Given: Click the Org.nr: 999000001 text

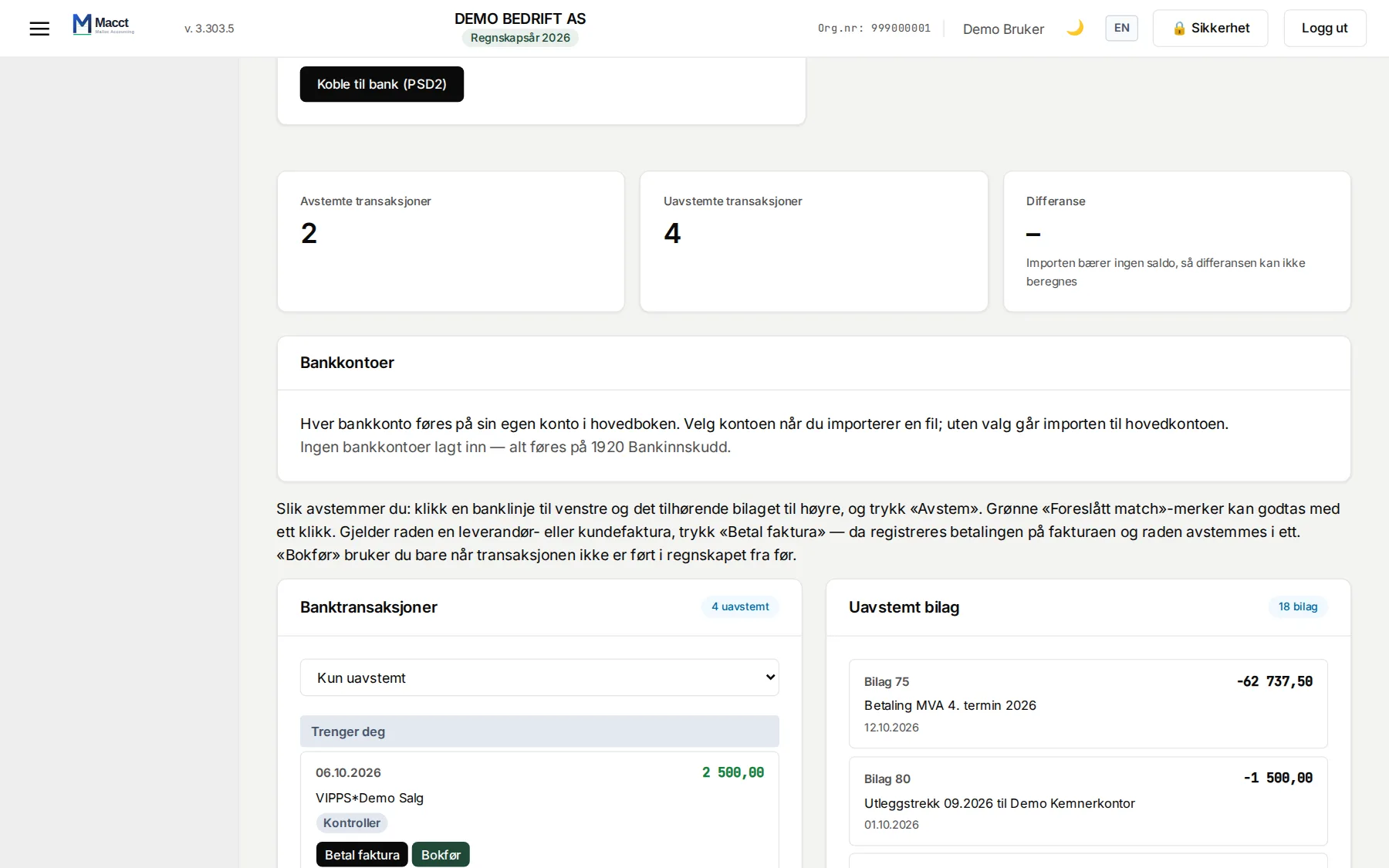Looking at the screenshot, I should tap(874, 28).
